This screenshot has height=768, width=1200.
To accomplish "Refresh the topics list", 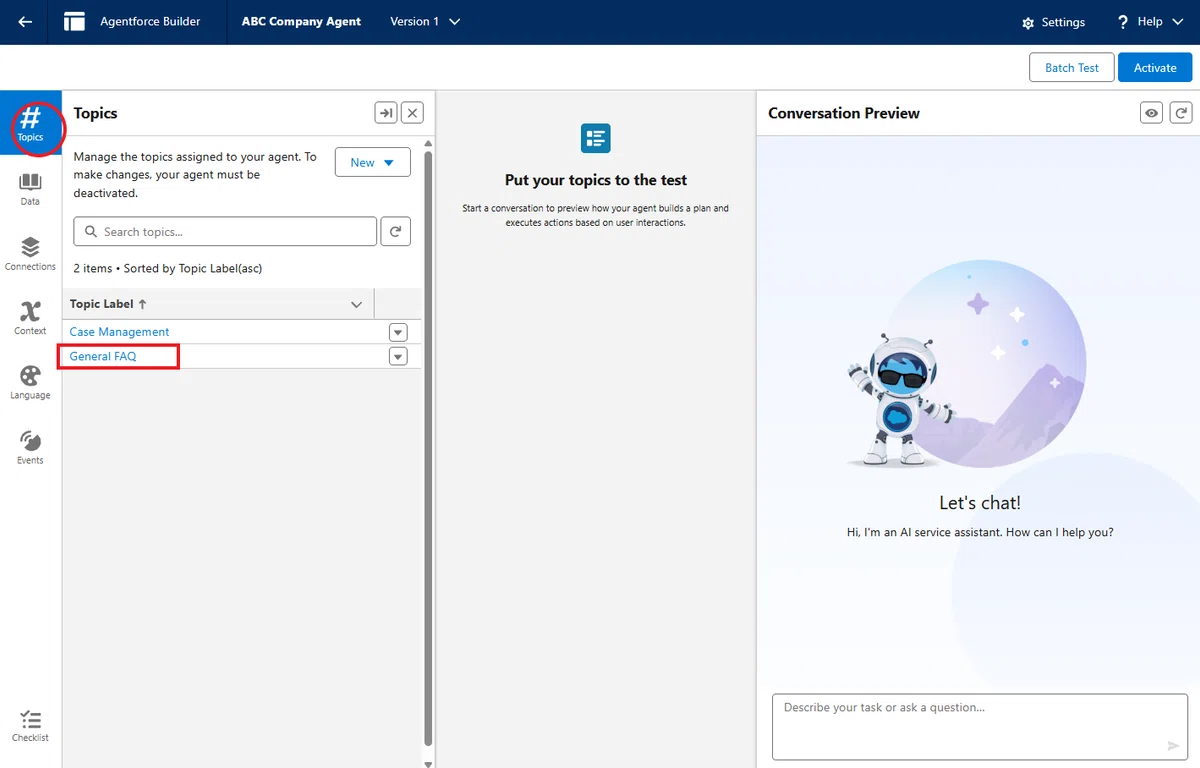I will coord(396,231).
